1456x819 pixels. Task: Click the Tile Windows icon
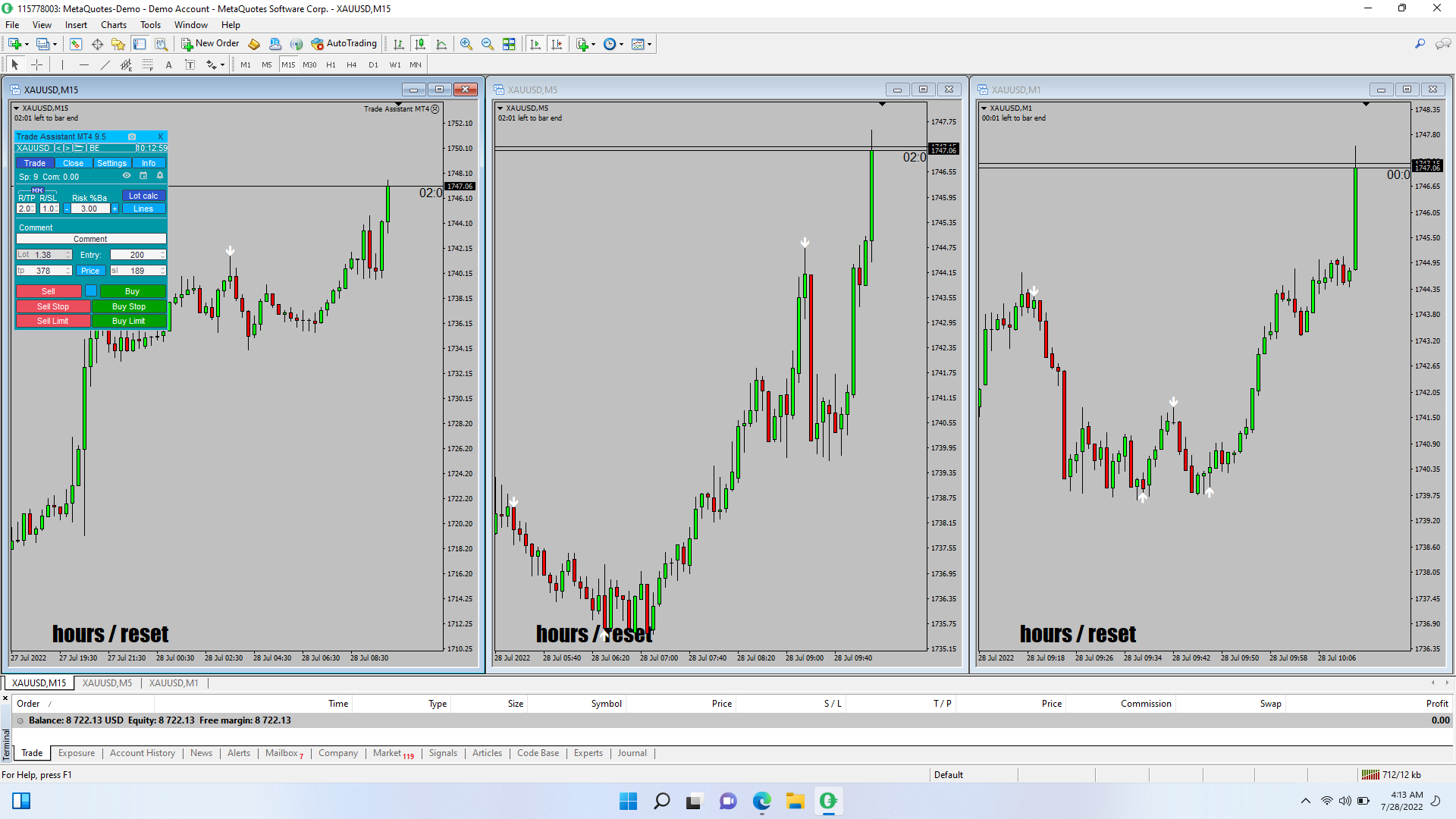point(509,44)
